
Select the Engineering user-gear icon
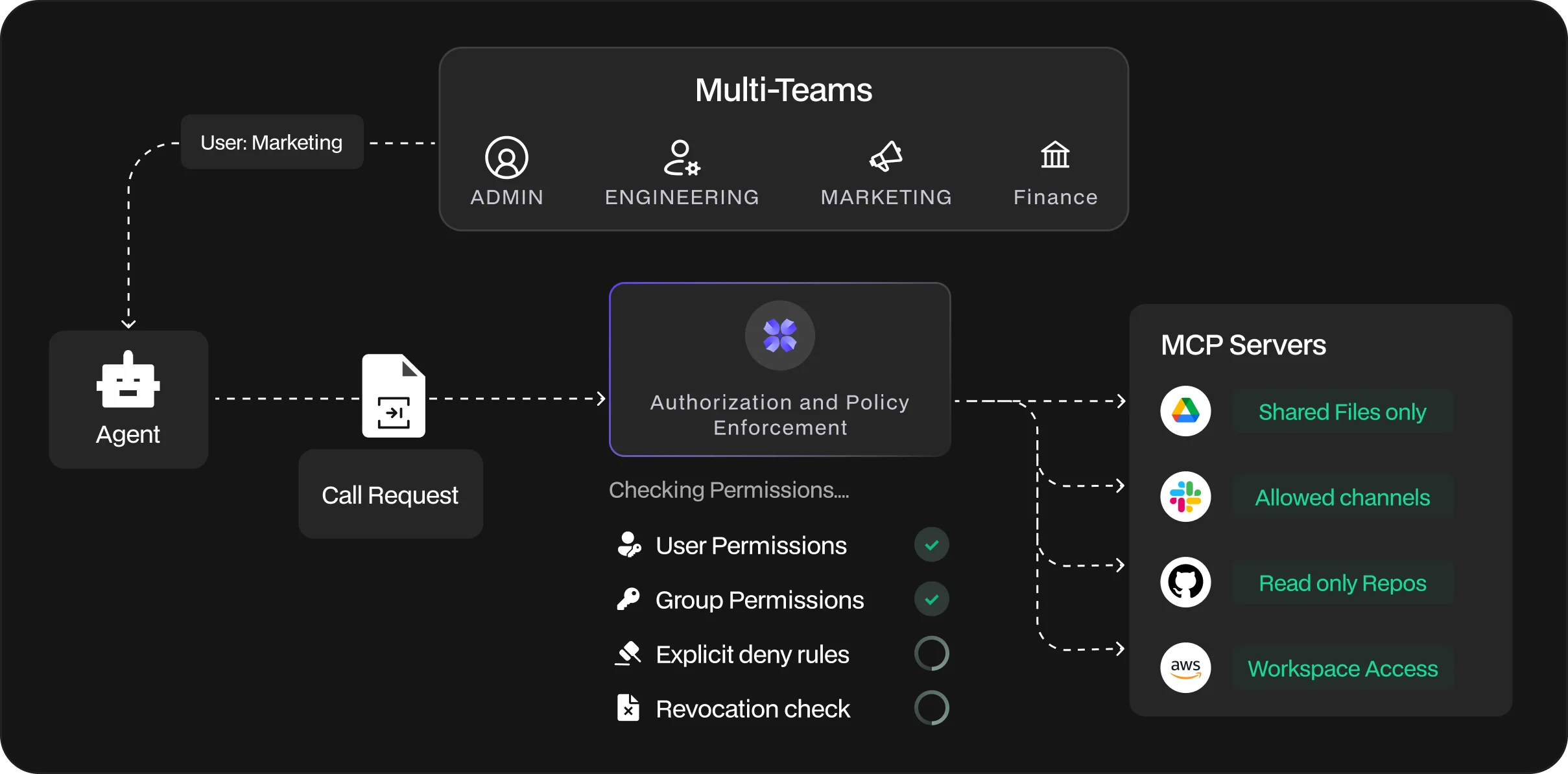pyautogui.click(x=682, y=158)
